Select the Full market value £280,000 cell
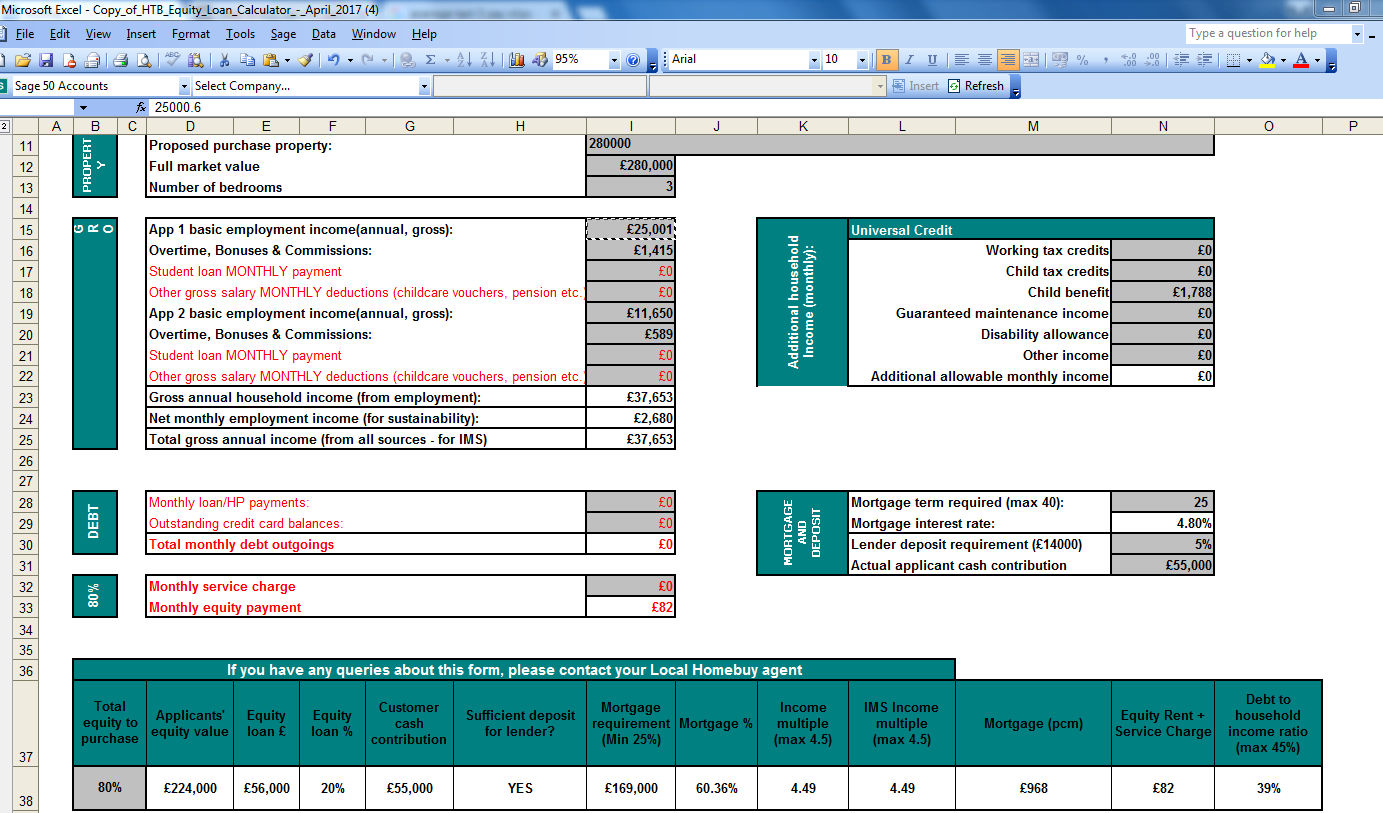Image resolution: width=1383 pixels, height=813 pixels. point(630,166)
